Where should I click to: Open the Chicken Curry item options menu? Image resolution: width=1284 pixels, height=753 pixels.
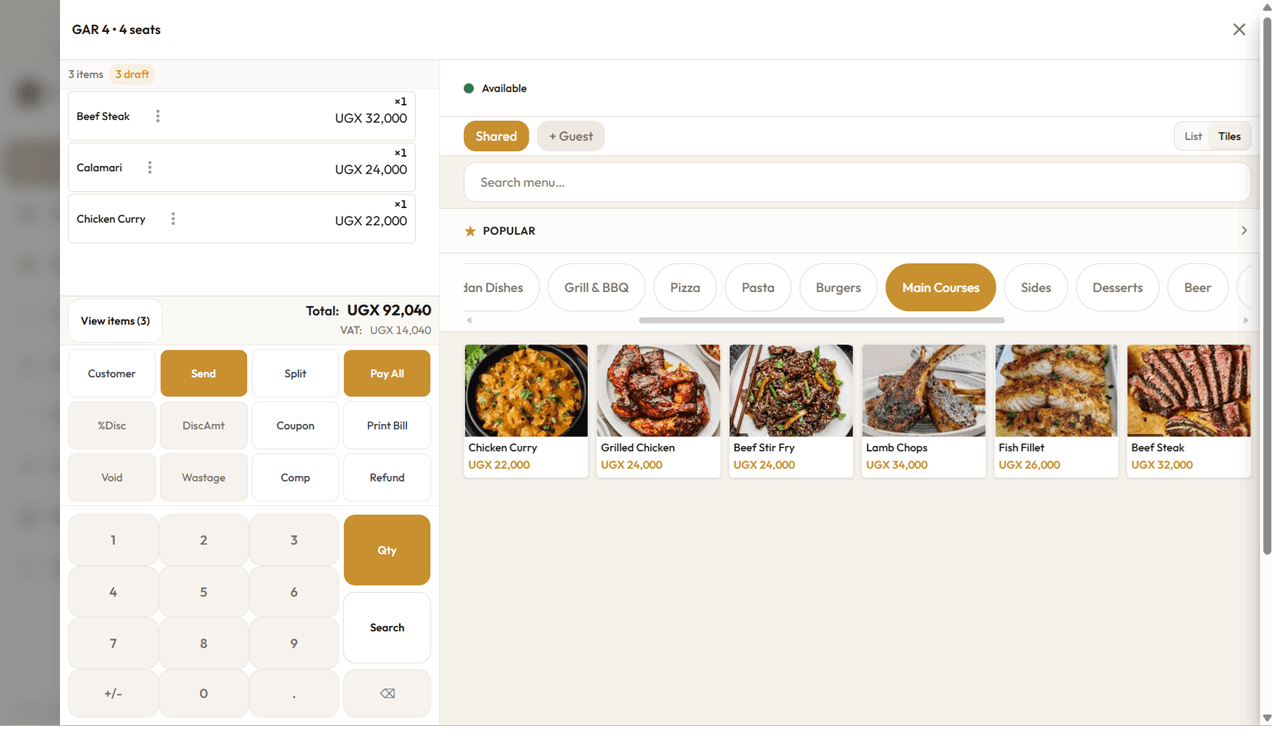click(173, 218)
